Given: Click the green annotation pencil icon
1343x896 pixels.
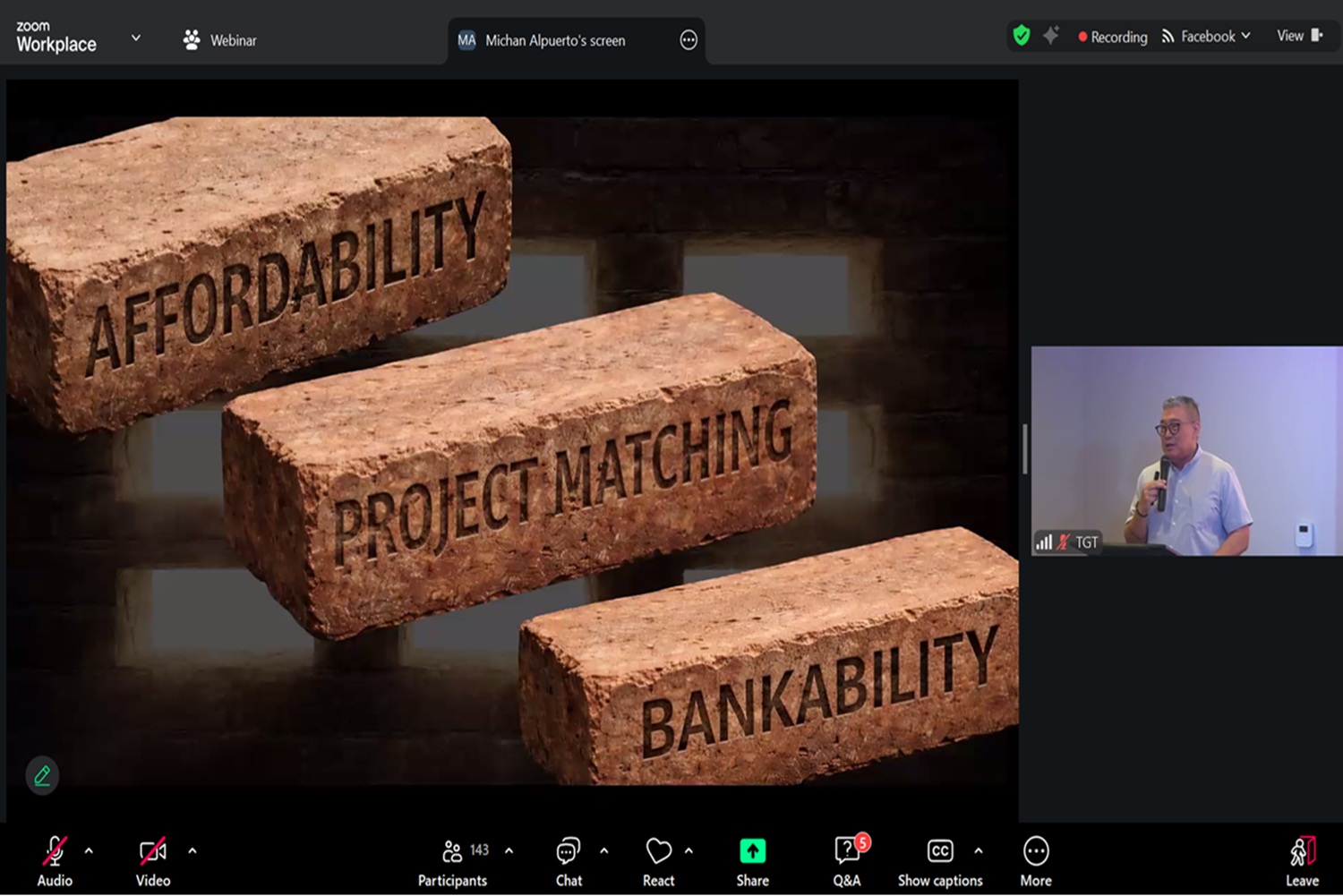Looking at the screenshot, I should (42, 775).
